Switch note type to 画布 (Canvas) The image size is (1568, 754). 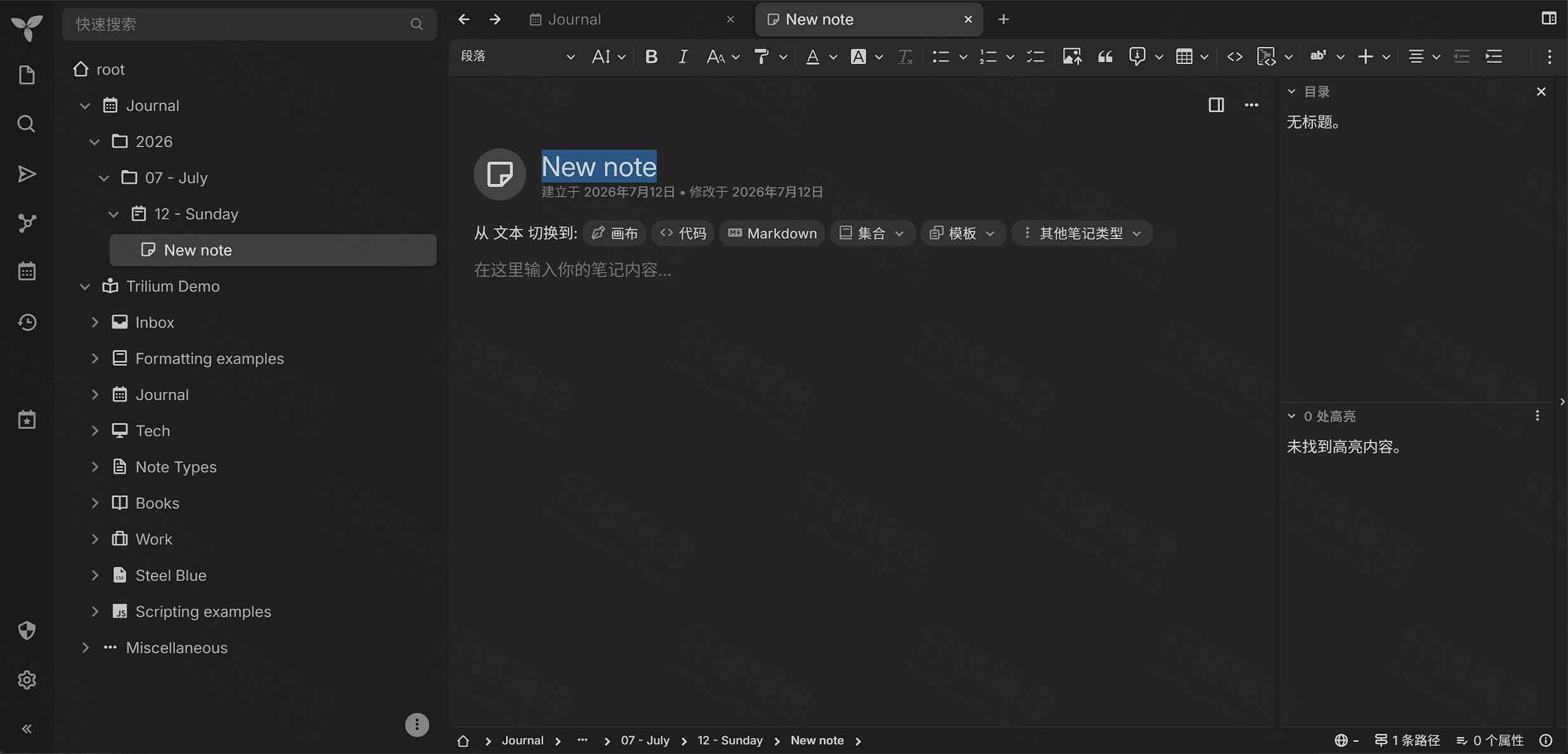[614, 233]
